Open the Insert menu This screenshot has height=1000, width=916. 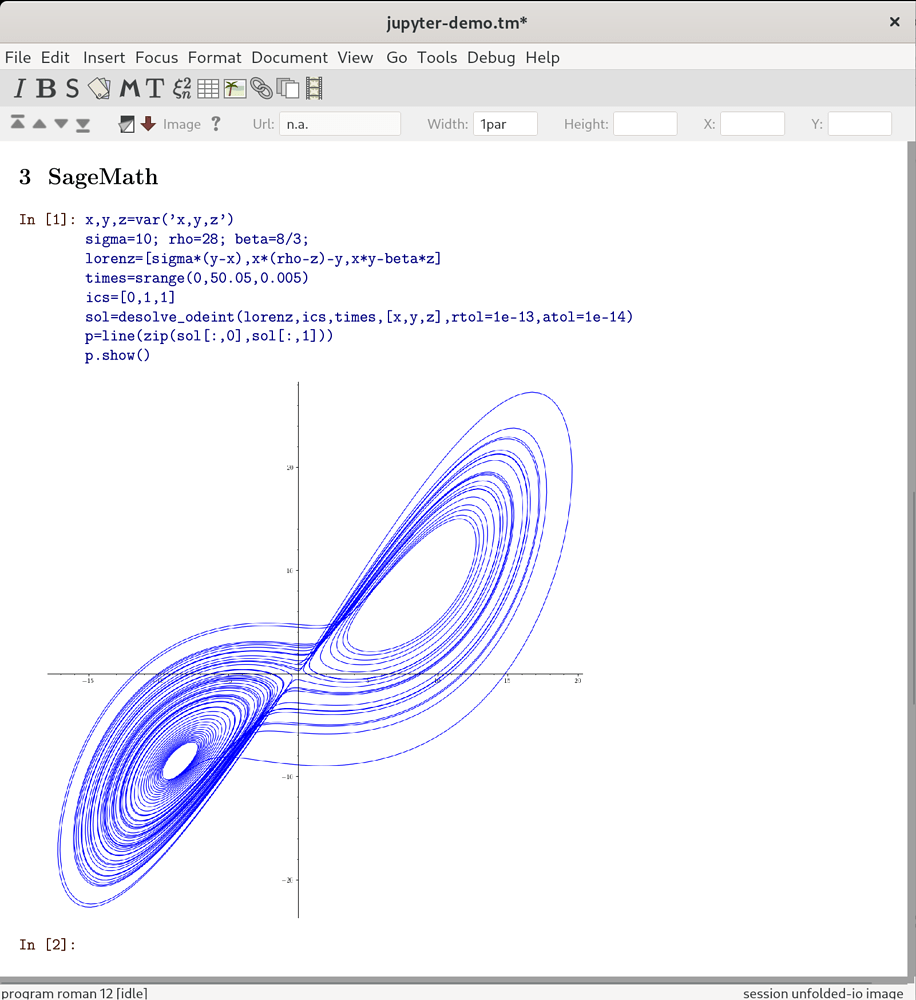coord(104,57)
